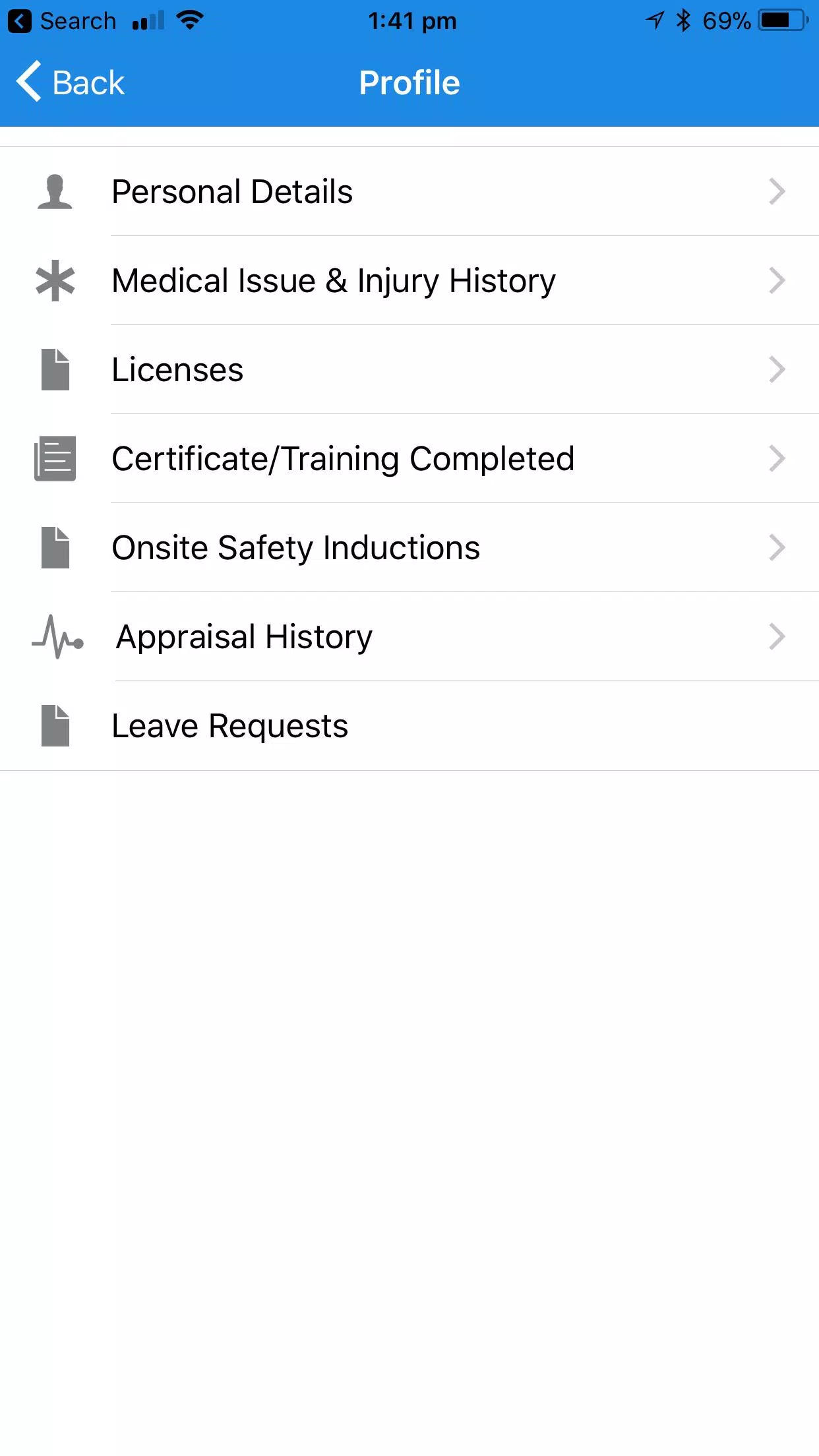Open Appraisal History chevron arrow

point(777,637)
